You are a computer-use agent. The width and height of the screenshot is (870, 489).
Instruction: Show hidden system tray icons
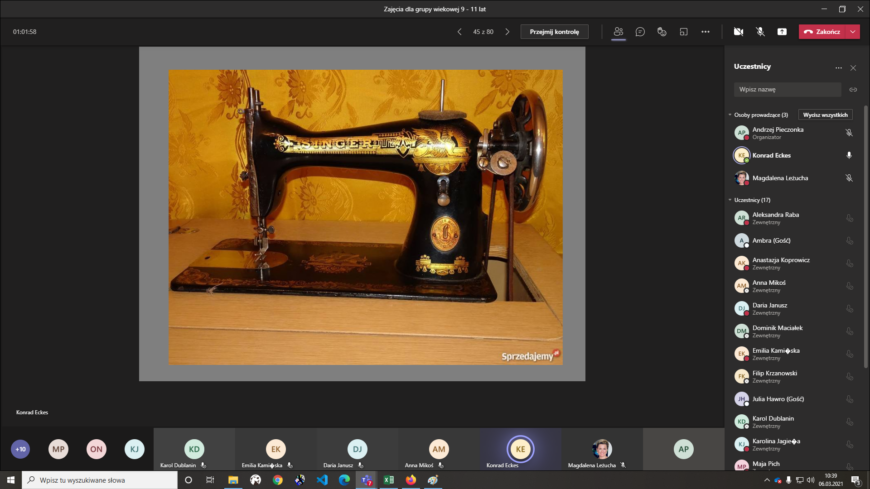click(x=767, y=480)
